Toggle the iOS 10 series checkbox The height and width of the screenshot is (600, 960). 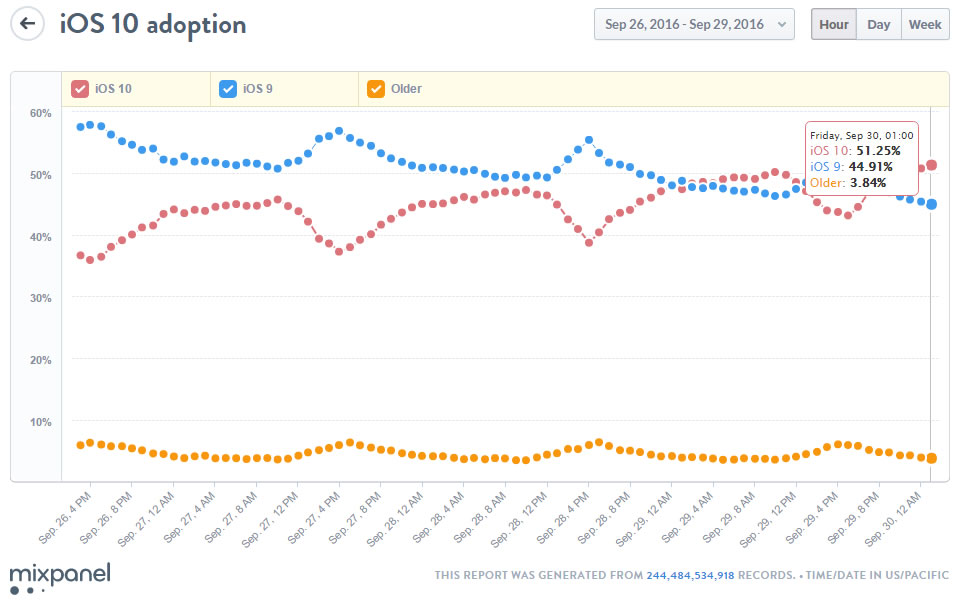[80, 89]
